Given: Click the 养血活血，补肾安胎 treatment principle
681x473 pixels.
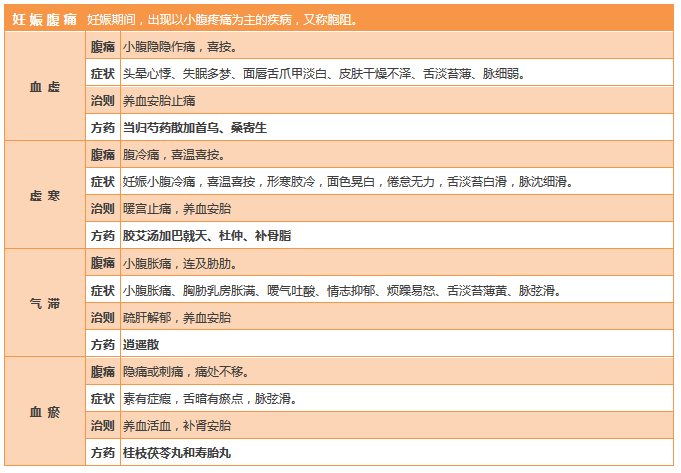Looking at the screenshot, I should 176,425.
